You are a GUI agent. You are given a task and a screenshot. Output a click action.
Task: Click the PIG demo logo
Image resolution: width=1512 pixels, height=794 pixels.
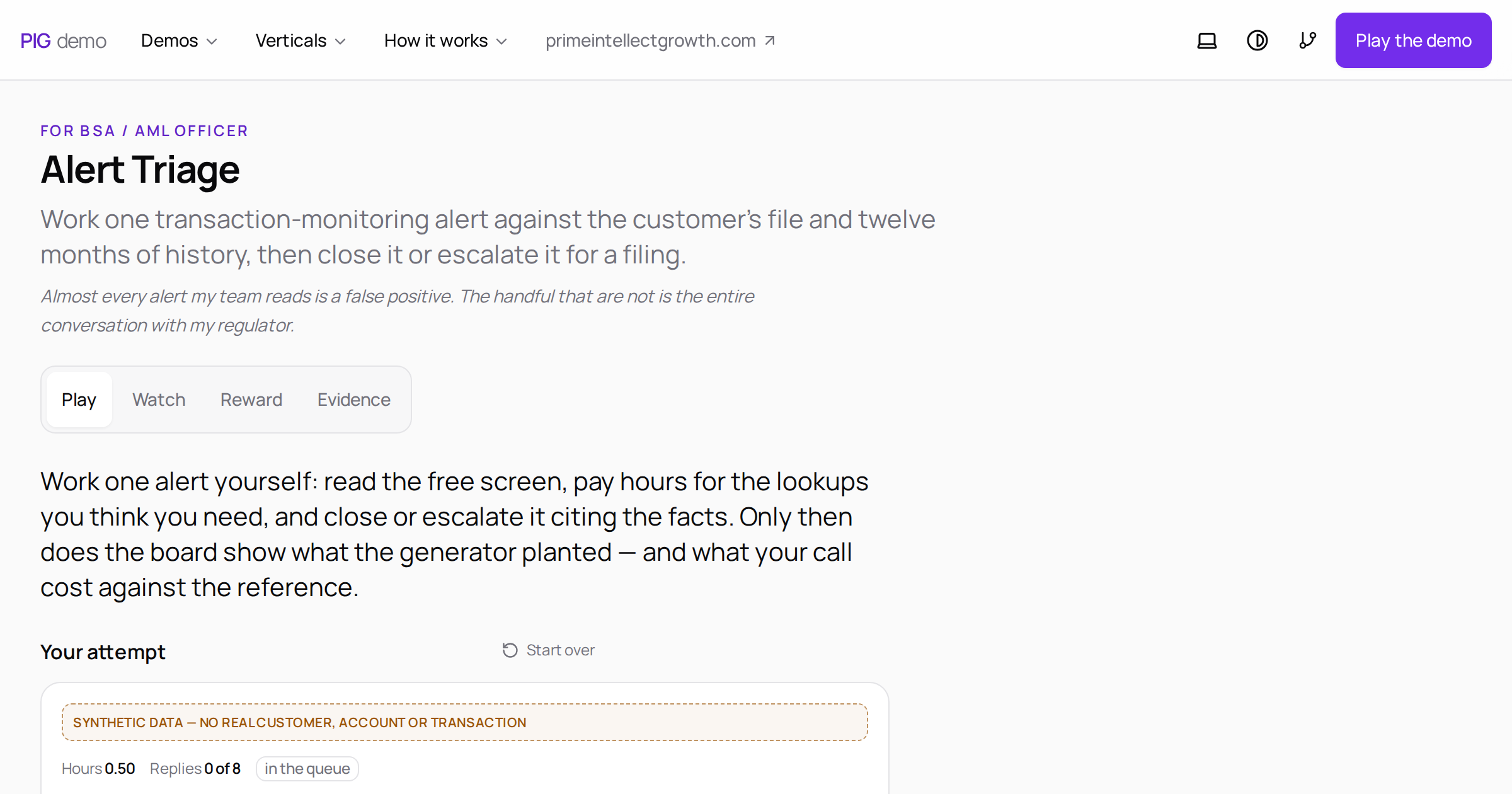pyautogui.click(x=63, y=41)
